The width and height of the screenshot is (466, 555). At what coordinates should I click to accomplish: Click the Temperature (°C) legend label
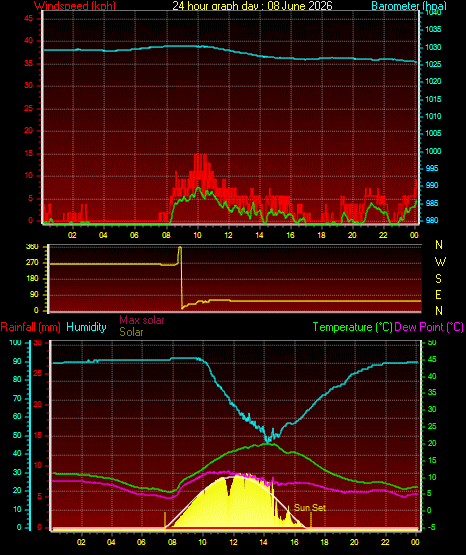tap(352, 327)
